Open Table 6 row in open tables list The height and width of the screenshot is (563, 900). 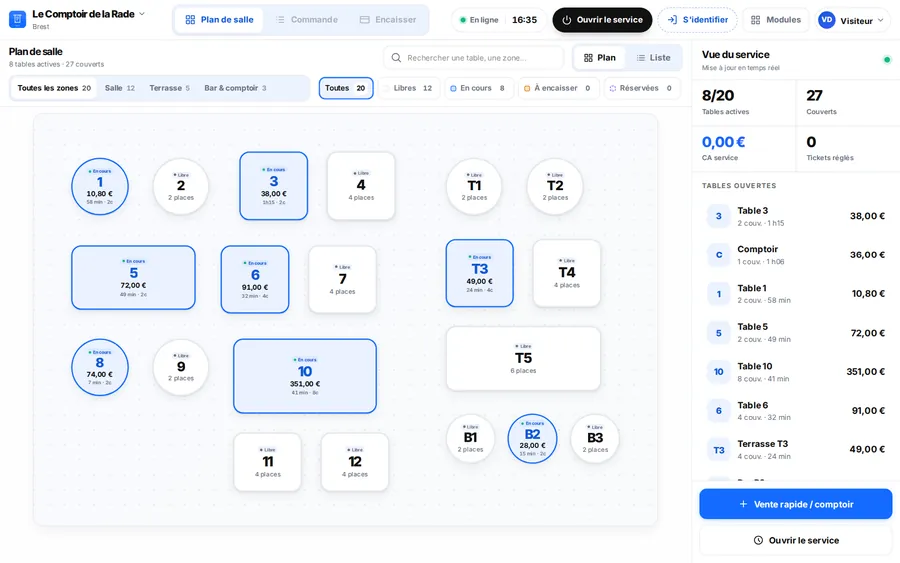point(796,411)
